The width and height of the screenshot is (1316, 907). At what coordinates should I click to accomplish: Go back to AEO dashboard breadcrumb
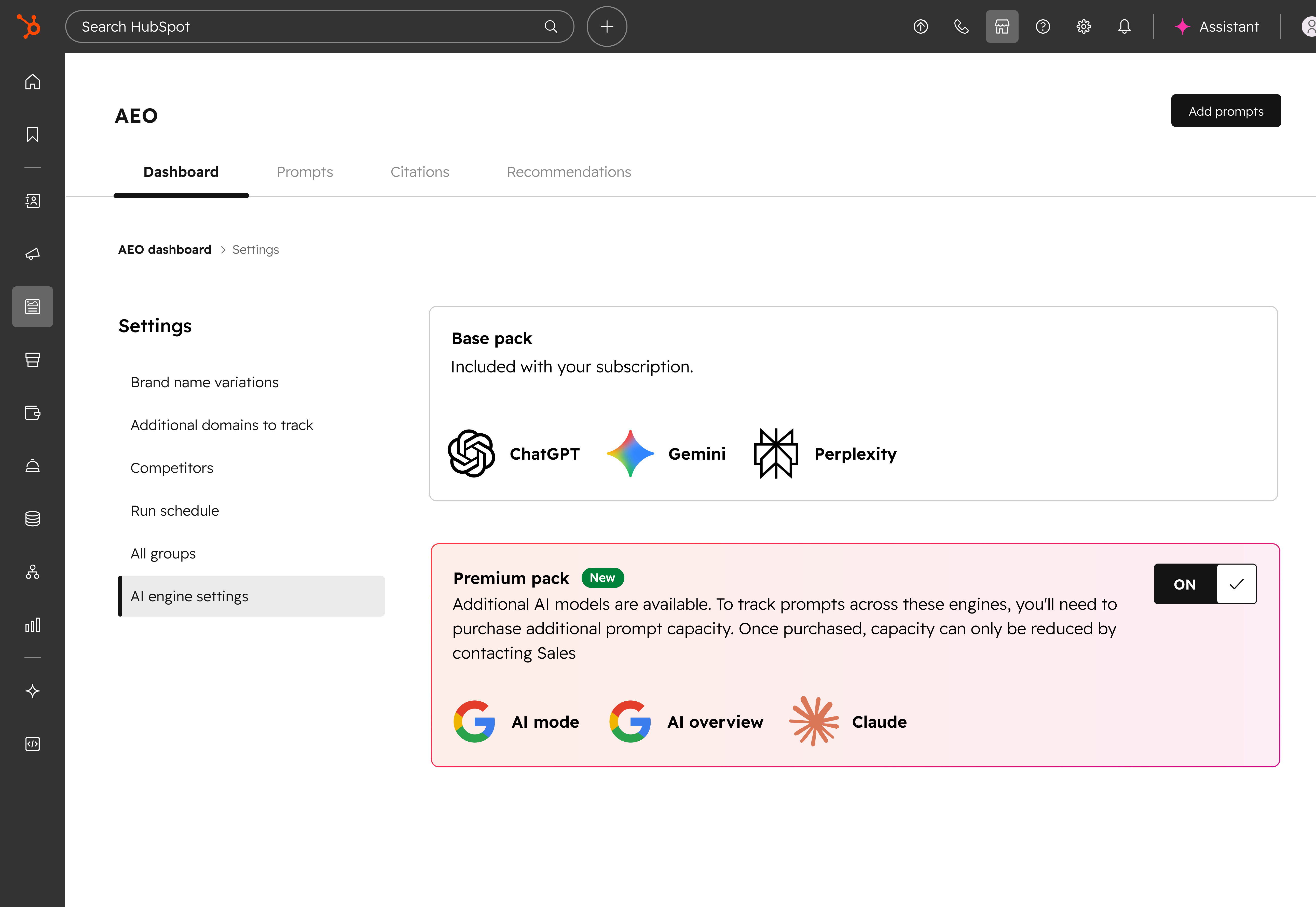pos(165,249)
